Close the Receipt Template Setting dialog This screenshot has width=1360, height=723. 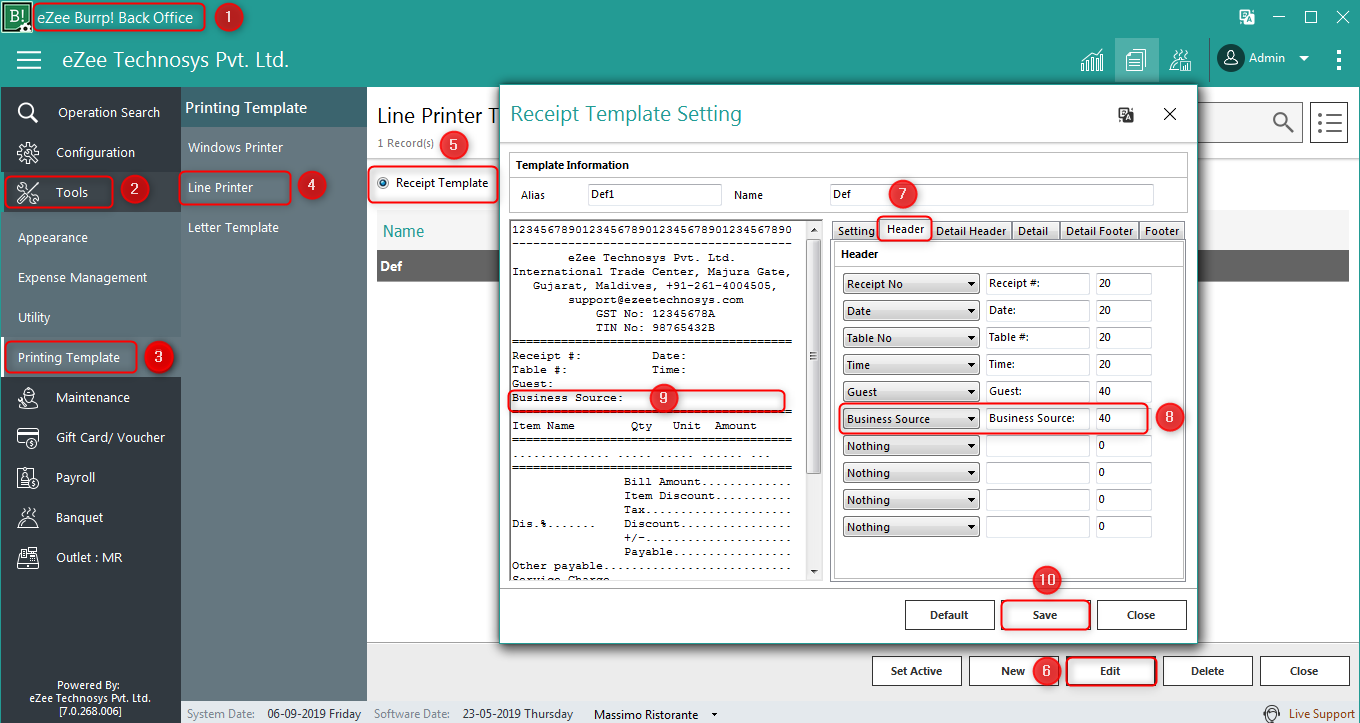click(x=1170, y=115)
